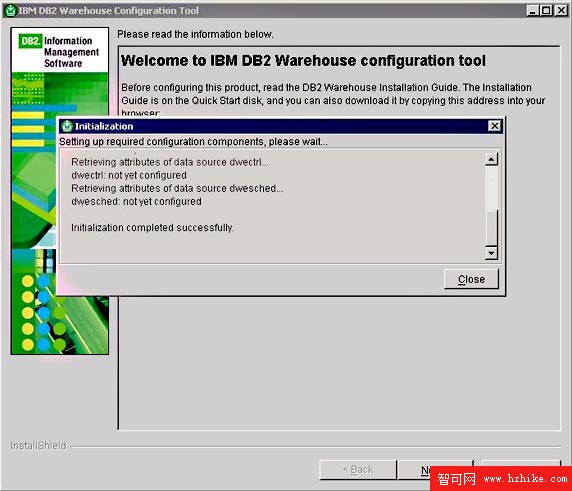
Task: Click 'dwesched: not yet configured' log line
Action: click(x=136, y=201)
